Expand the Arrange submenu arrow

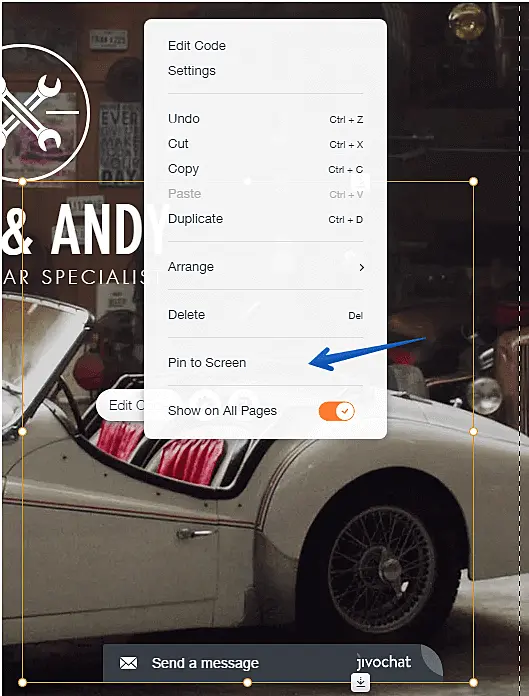(x=362, y=267)
